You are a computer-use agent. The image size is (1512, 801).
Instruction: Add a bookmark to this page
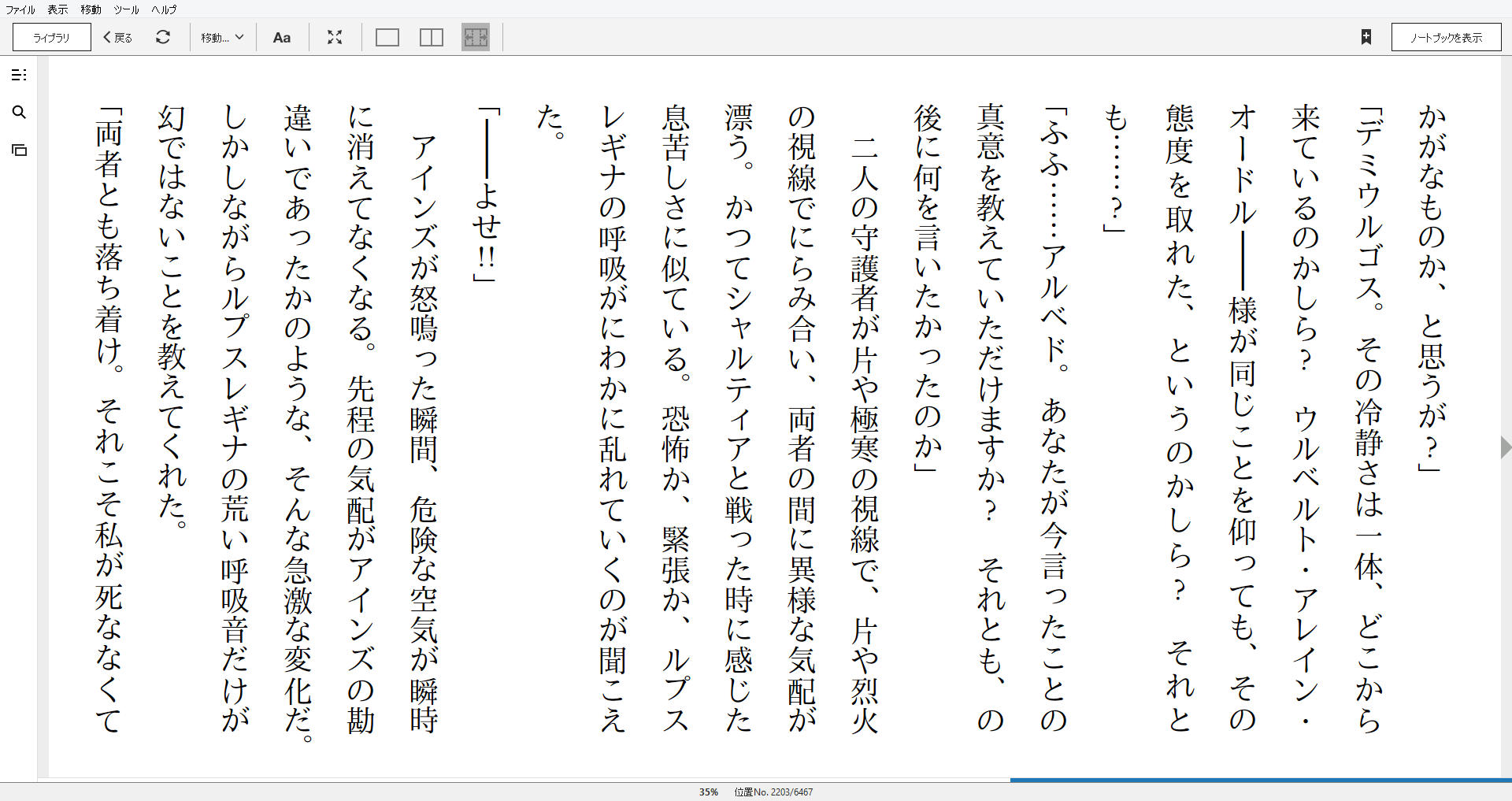[x=1366, y=37]
